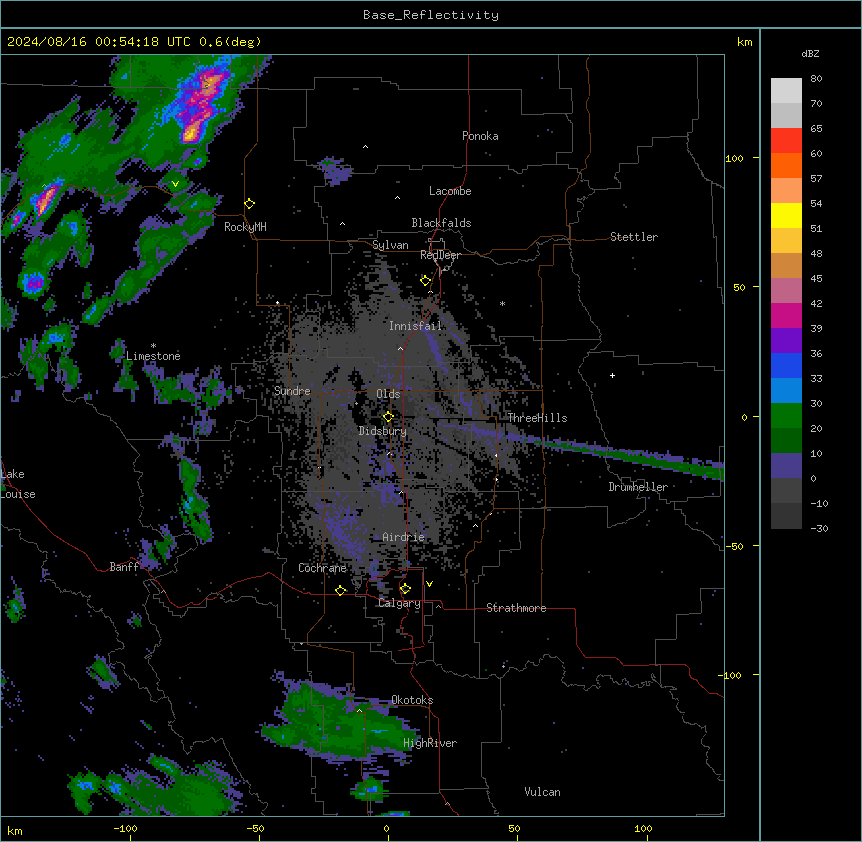The image size is (862, 842).
Task: Click the -50 tick on the bottom axis
Action: 255,829
